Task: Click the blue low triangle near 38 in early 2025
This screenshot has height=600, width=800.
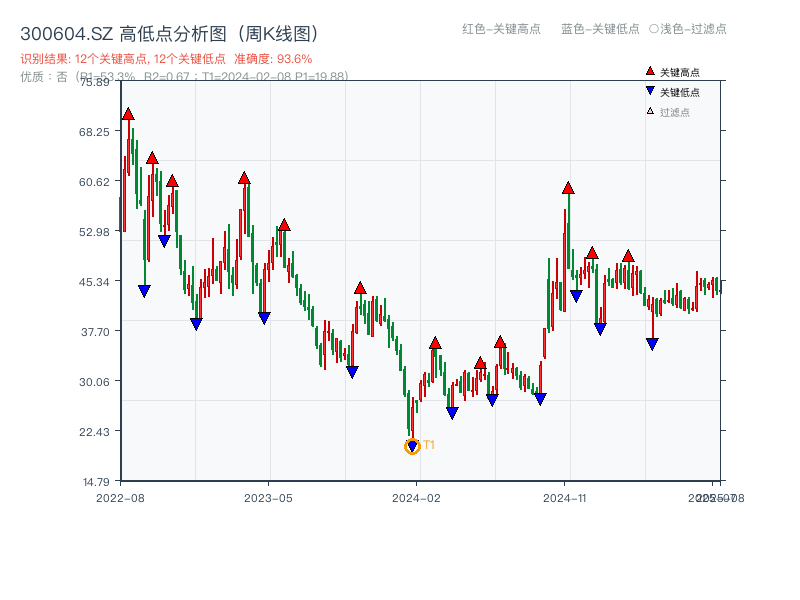Action: click(601, 329)
